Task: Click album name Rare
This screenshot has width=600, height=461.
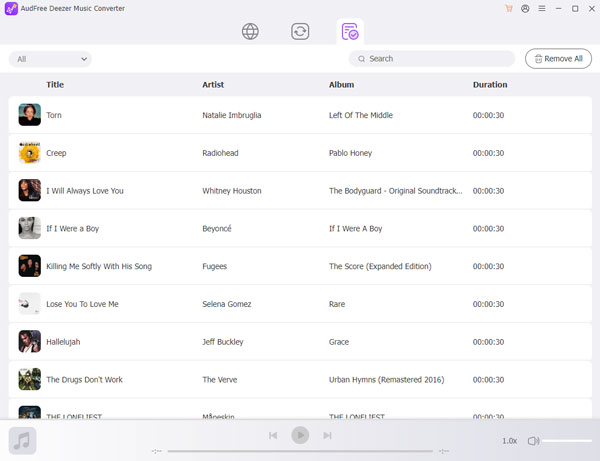Action: [337, 304]
